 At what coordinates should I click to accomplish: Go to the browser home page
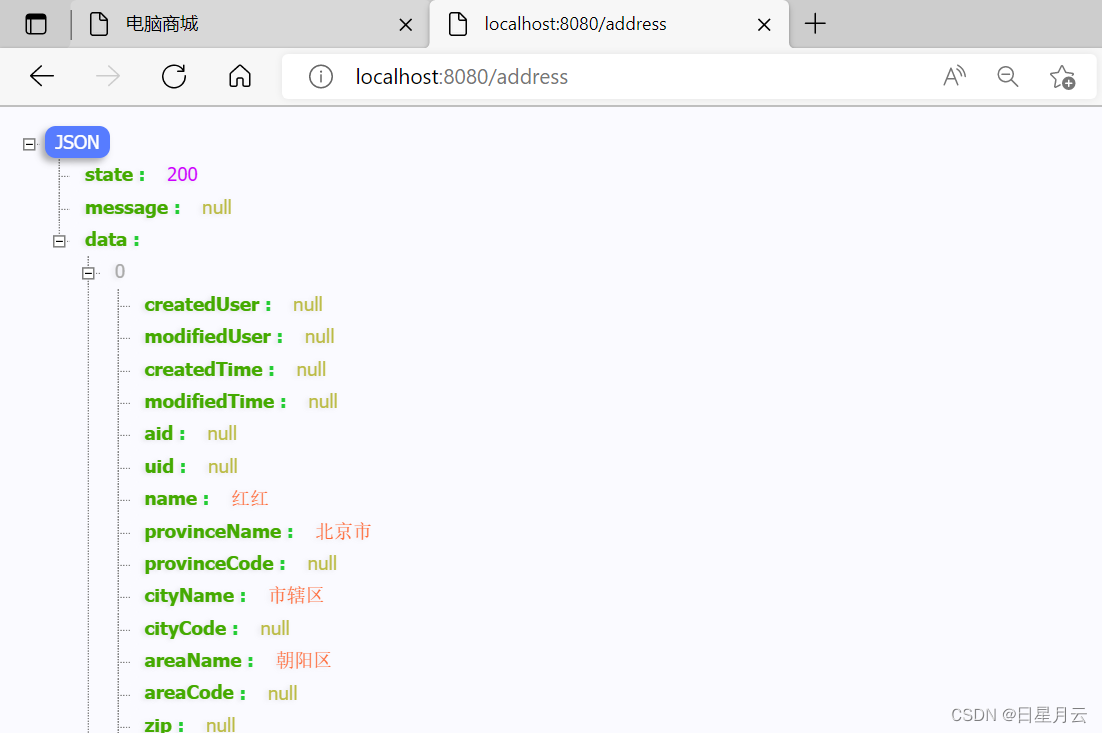tap(240, 77)
